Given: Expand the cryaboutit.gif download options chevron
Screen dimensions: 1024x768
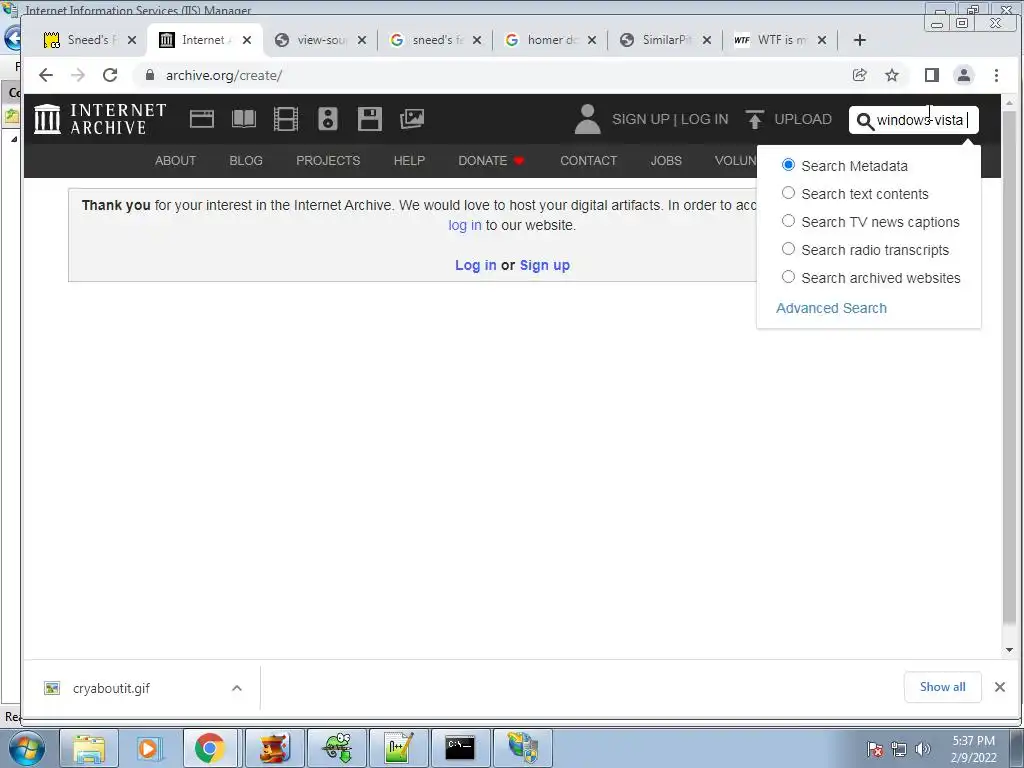Looking at the screenshot, I should pyautogui.click(x=236, y=688).
